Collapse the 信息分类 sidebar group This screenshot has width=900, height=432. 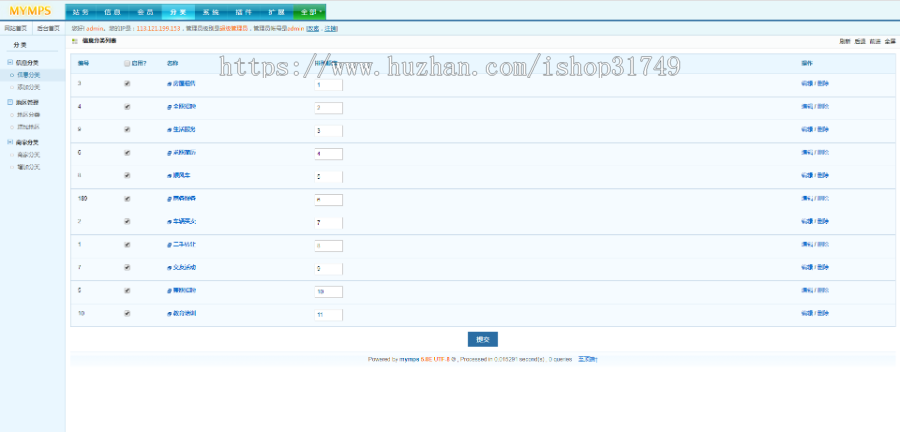tap(10, 63)
